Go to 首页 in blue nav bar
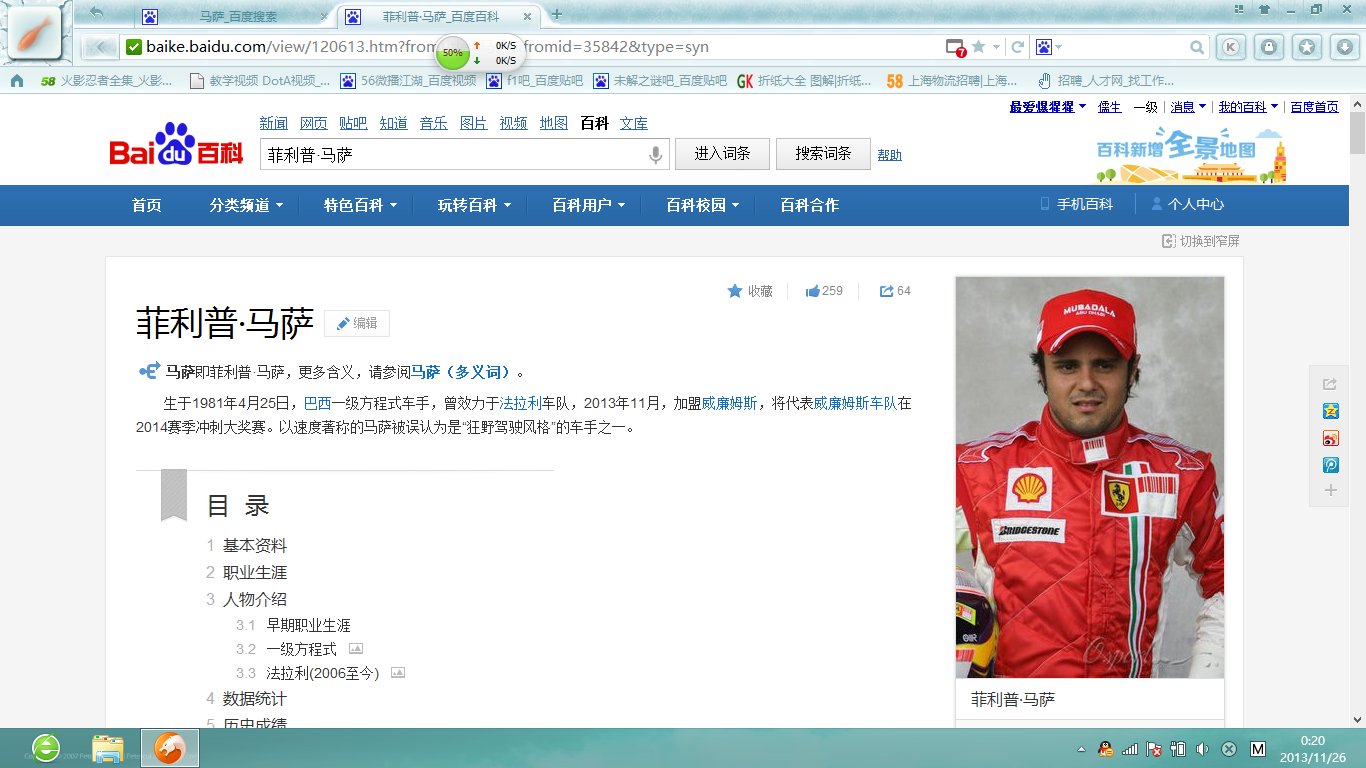The width and height of the screenshot is (1366, 768). pyautogui.click(x=147, y=205)
